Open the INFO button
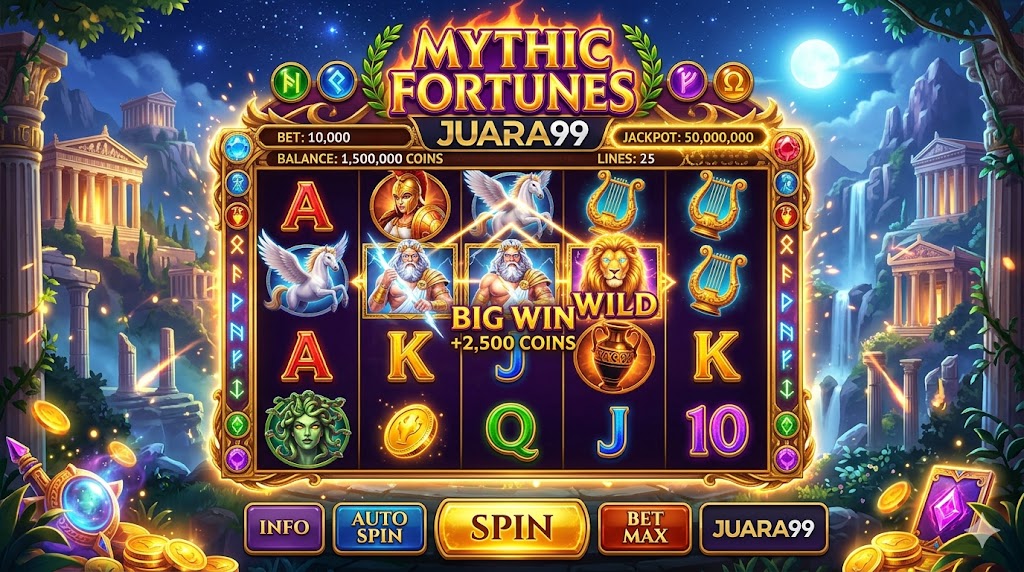 coord(284,528)
